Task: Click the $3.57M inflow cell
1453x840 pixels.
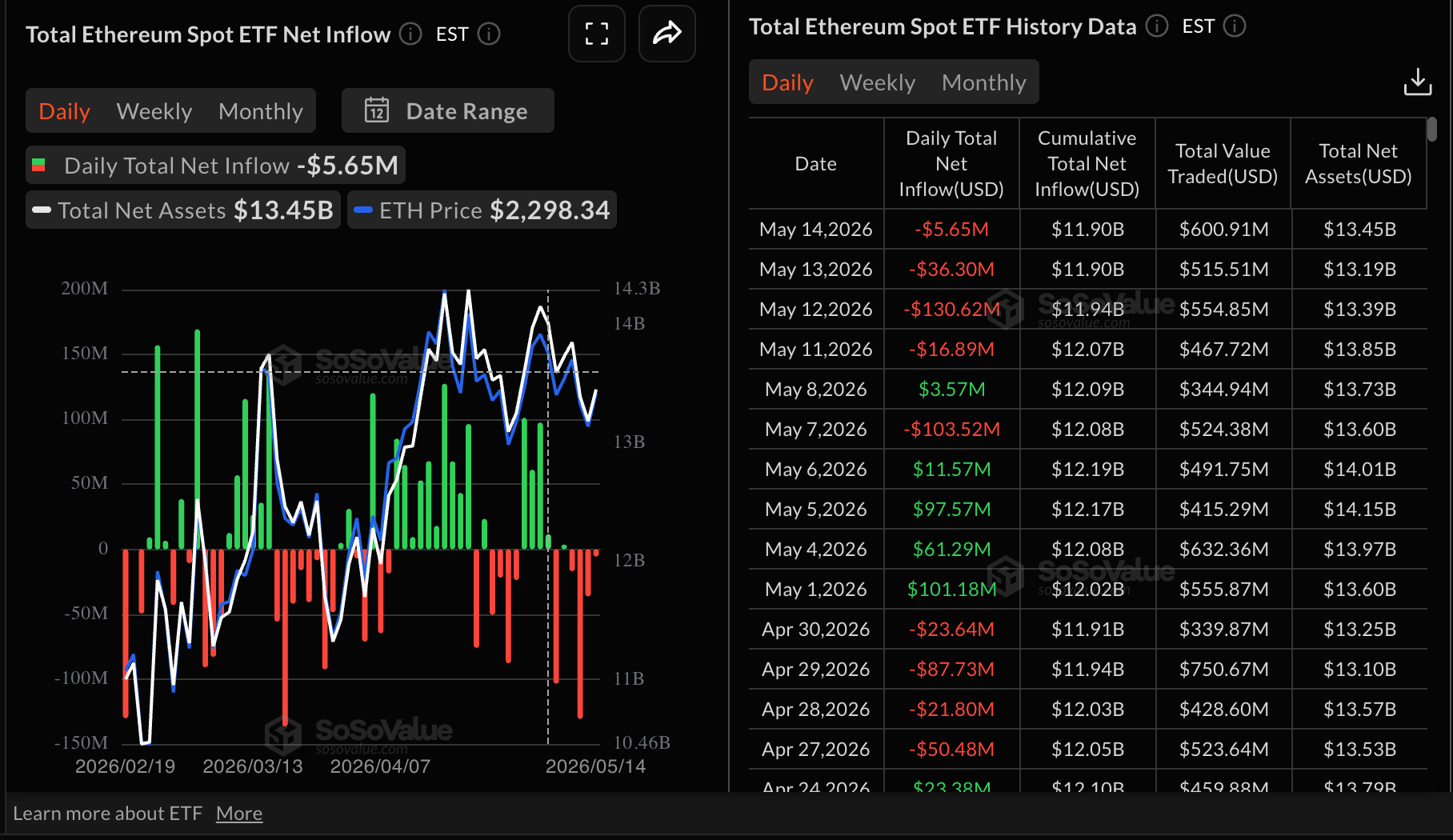Action: pos(951,390)
